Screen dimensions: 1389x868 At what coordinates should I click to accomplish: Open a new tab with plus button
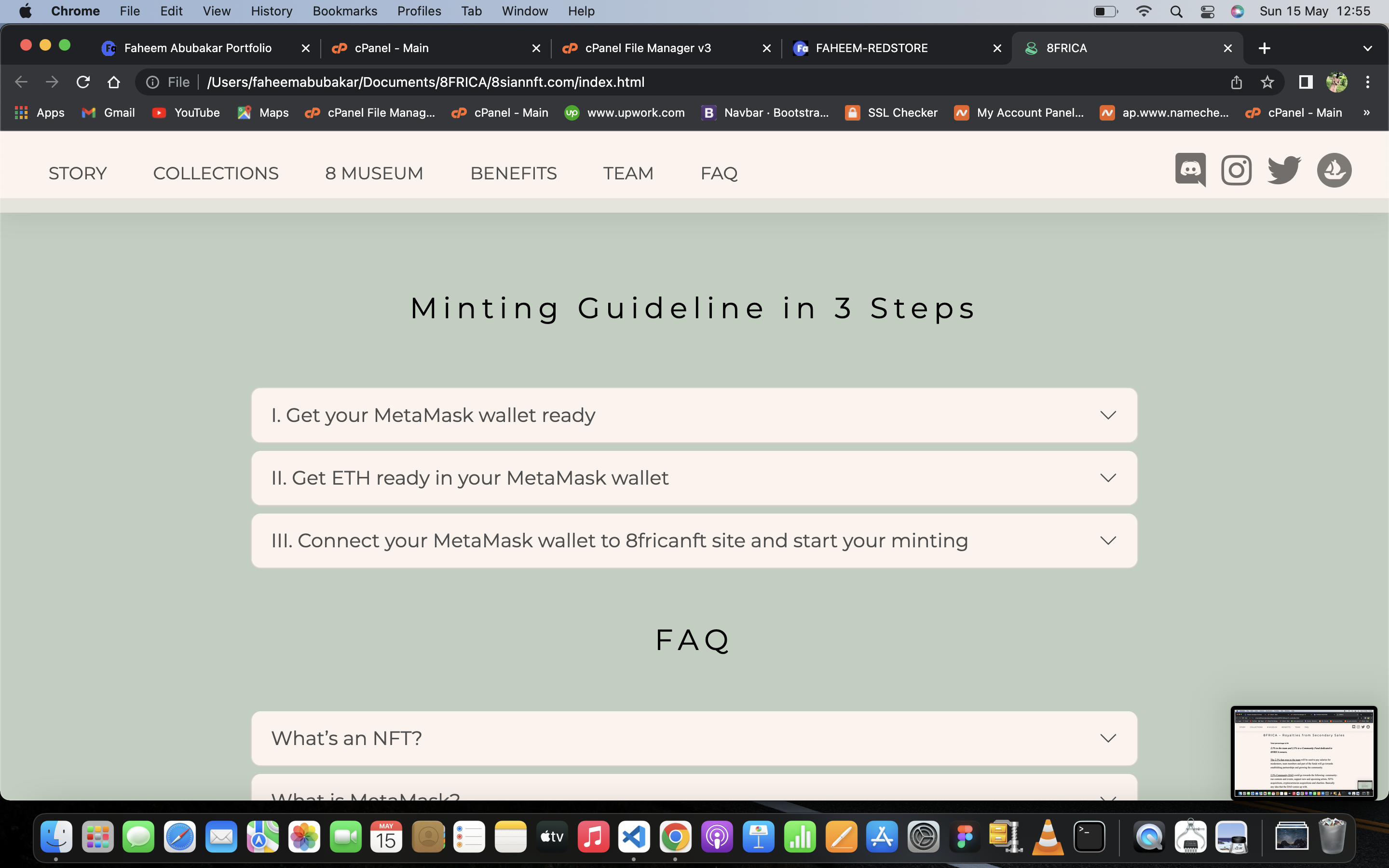click(1265, 48)
